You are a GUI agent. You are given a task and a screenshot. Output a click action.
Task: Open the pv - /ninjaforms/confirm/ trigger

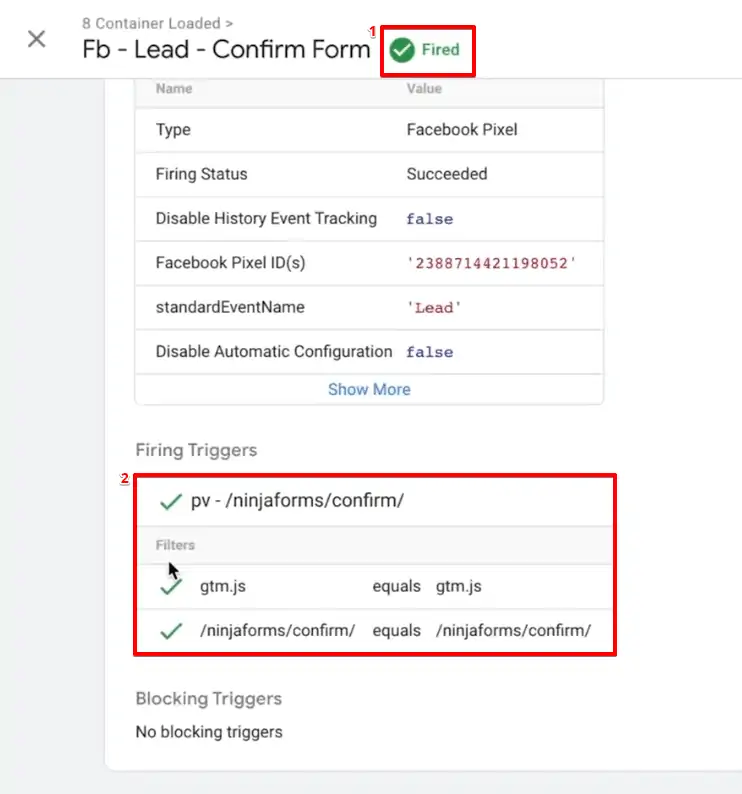tap(297, 500)
